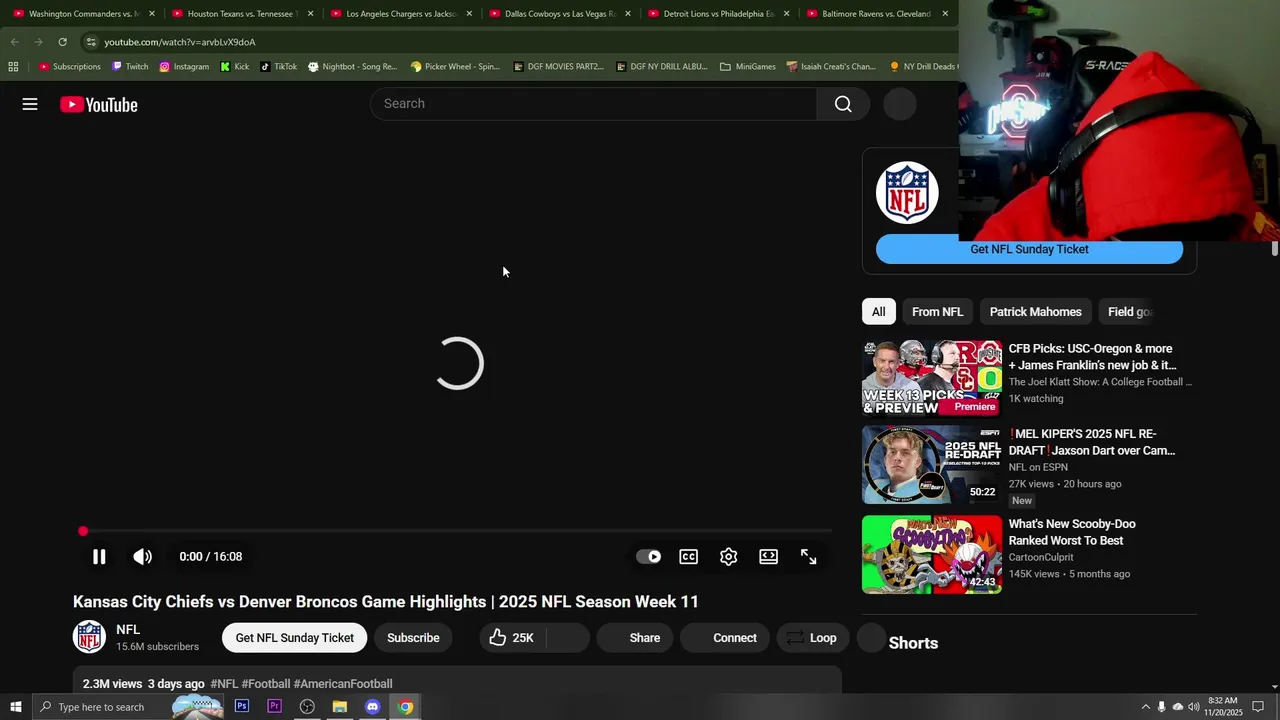Click the video progress bar scrubber

[x=83, y=531]
